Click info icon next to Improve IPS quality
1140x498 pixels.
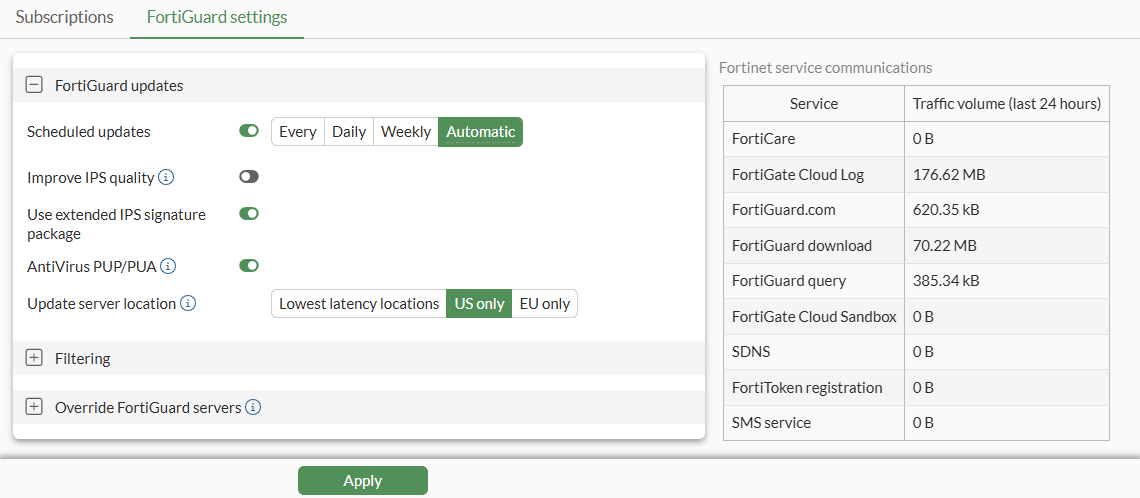point(167,177)
